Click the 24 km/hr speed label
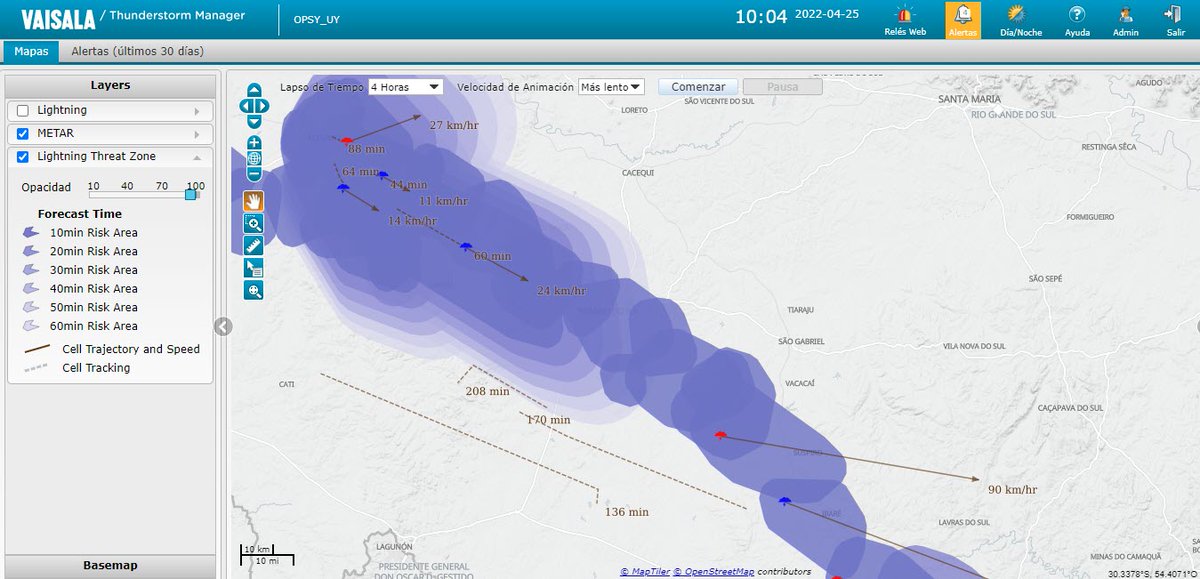This screenshot has height=579, width=1200. 562,291
